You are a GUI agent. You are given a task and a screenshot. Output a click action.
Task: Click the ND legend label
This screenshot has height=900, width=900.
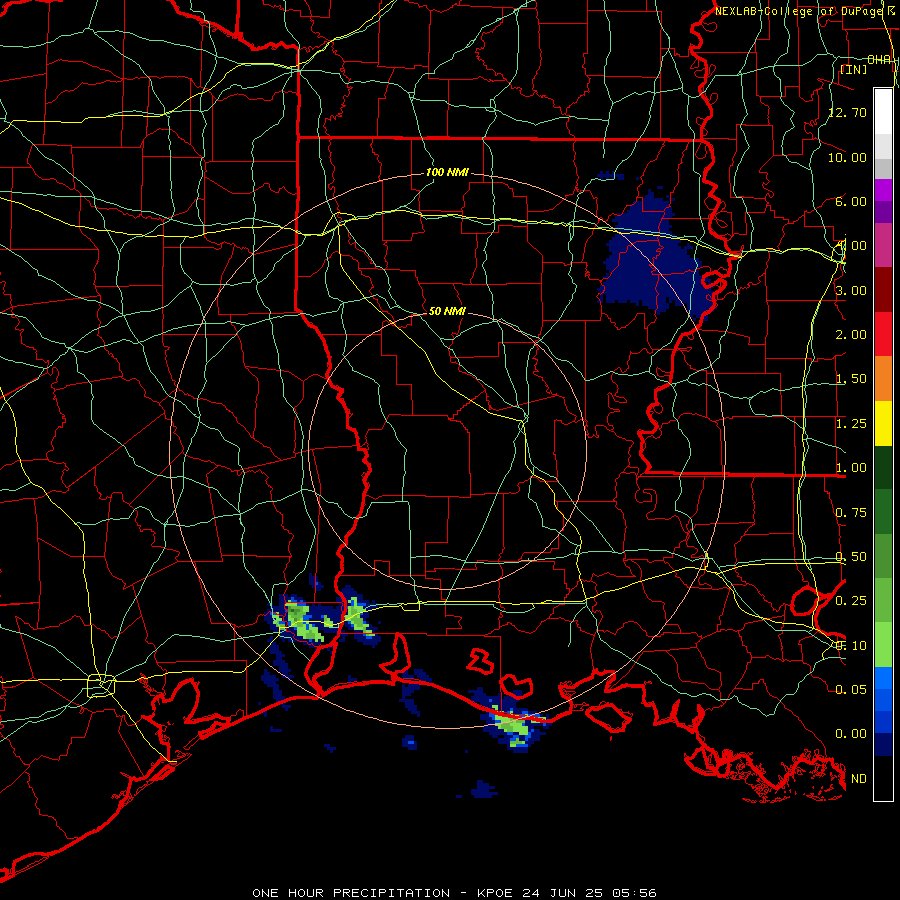[x=859, y=779]
